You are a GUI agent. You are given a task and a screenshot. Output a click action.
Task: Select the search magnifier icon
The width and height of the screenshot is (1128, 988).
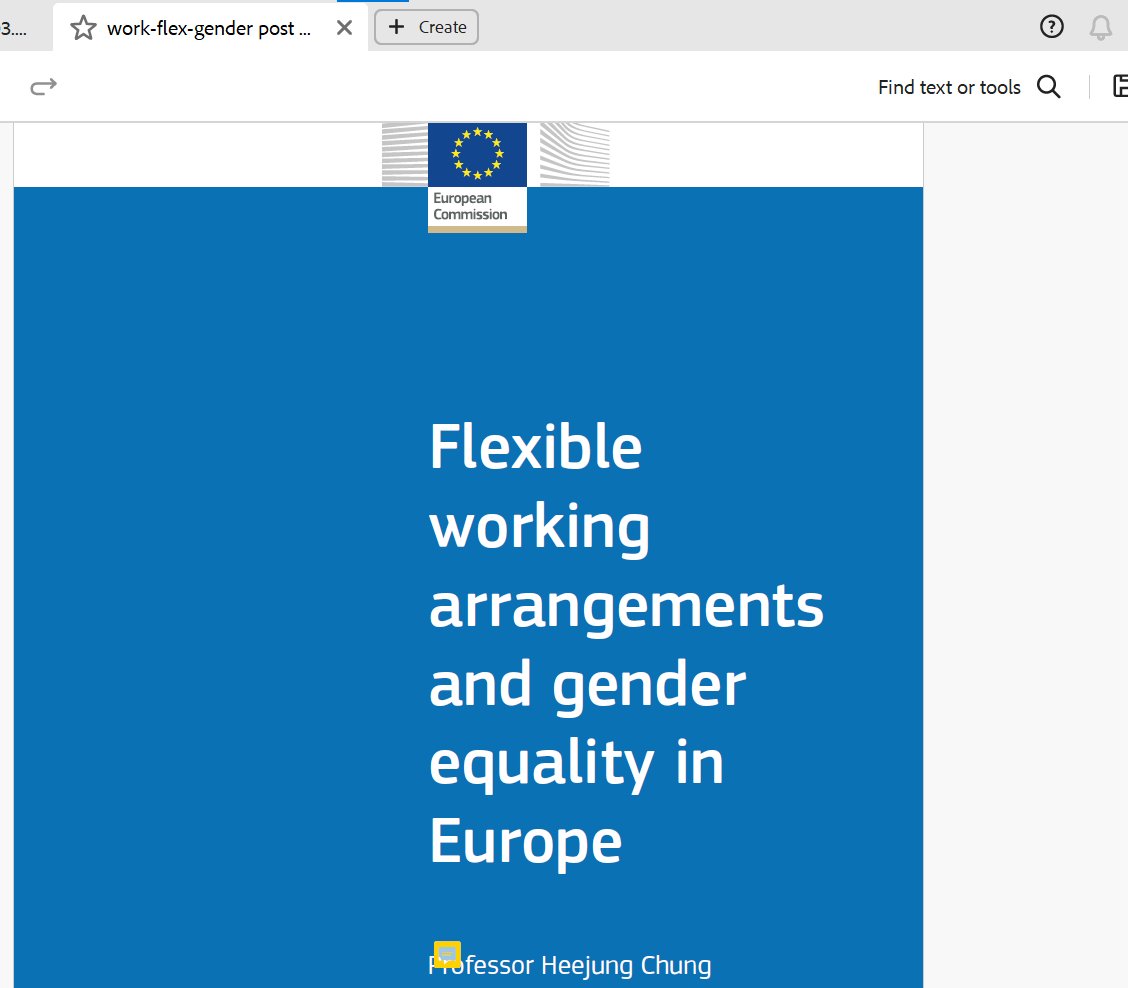tap(1048, 87)
